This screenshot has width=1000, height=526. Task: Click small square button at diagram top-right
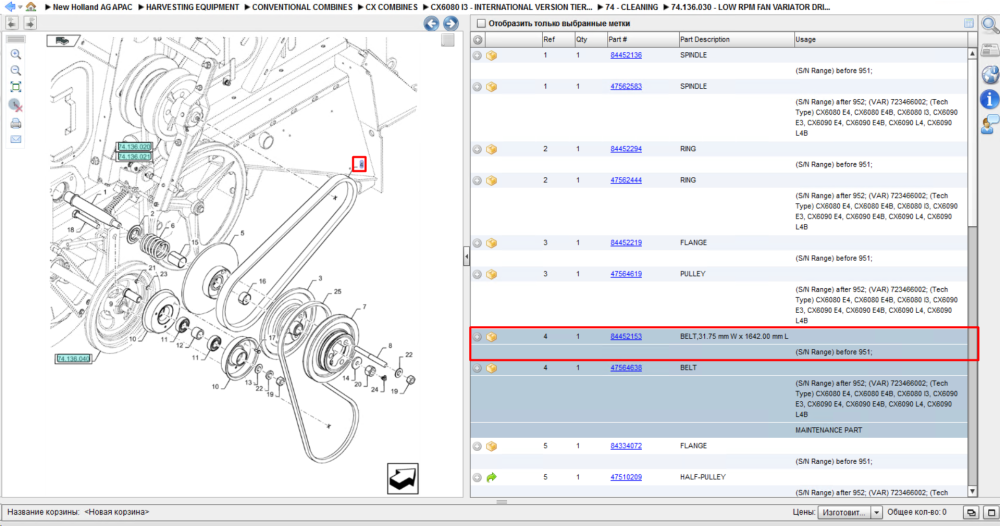click(448, 40)
